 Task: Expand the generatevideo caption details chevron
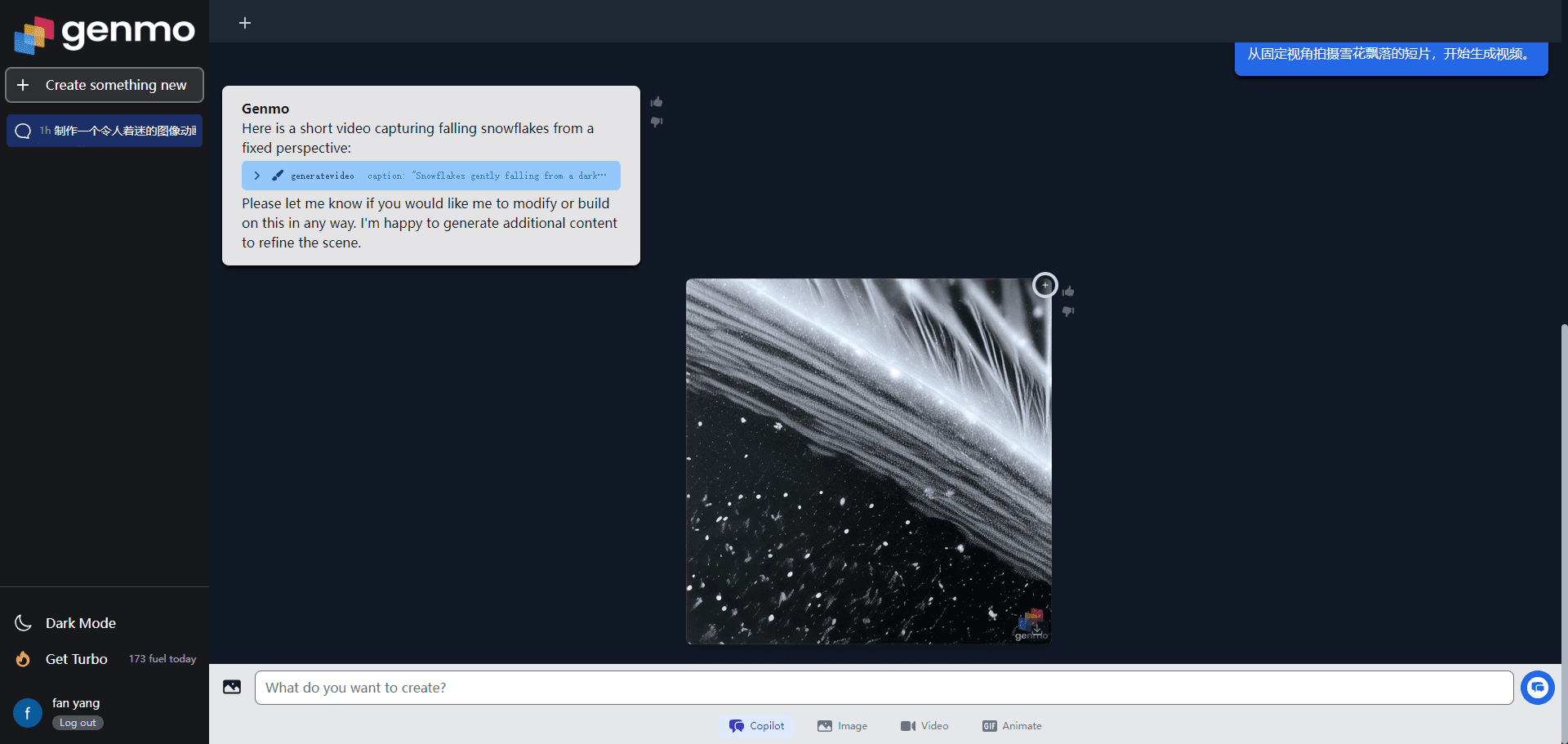pos(257,176)
